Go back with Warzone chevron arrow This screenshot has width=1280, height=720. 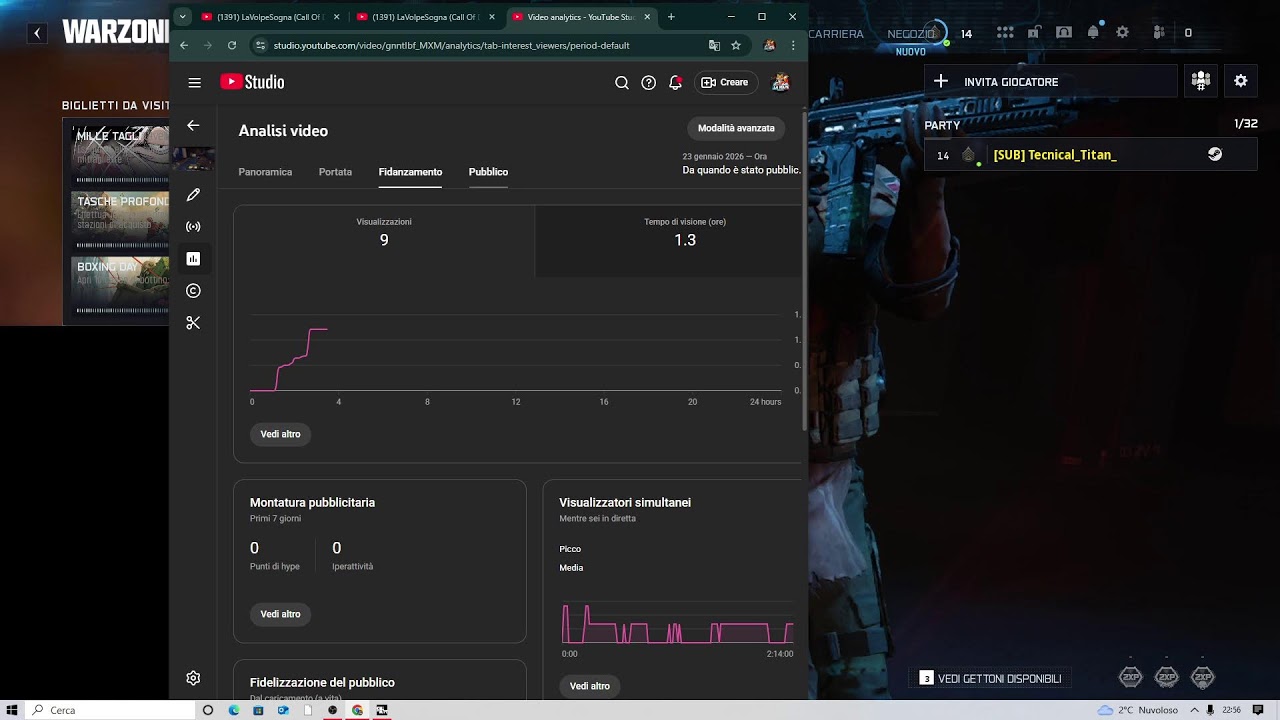[x=37, y=33]
